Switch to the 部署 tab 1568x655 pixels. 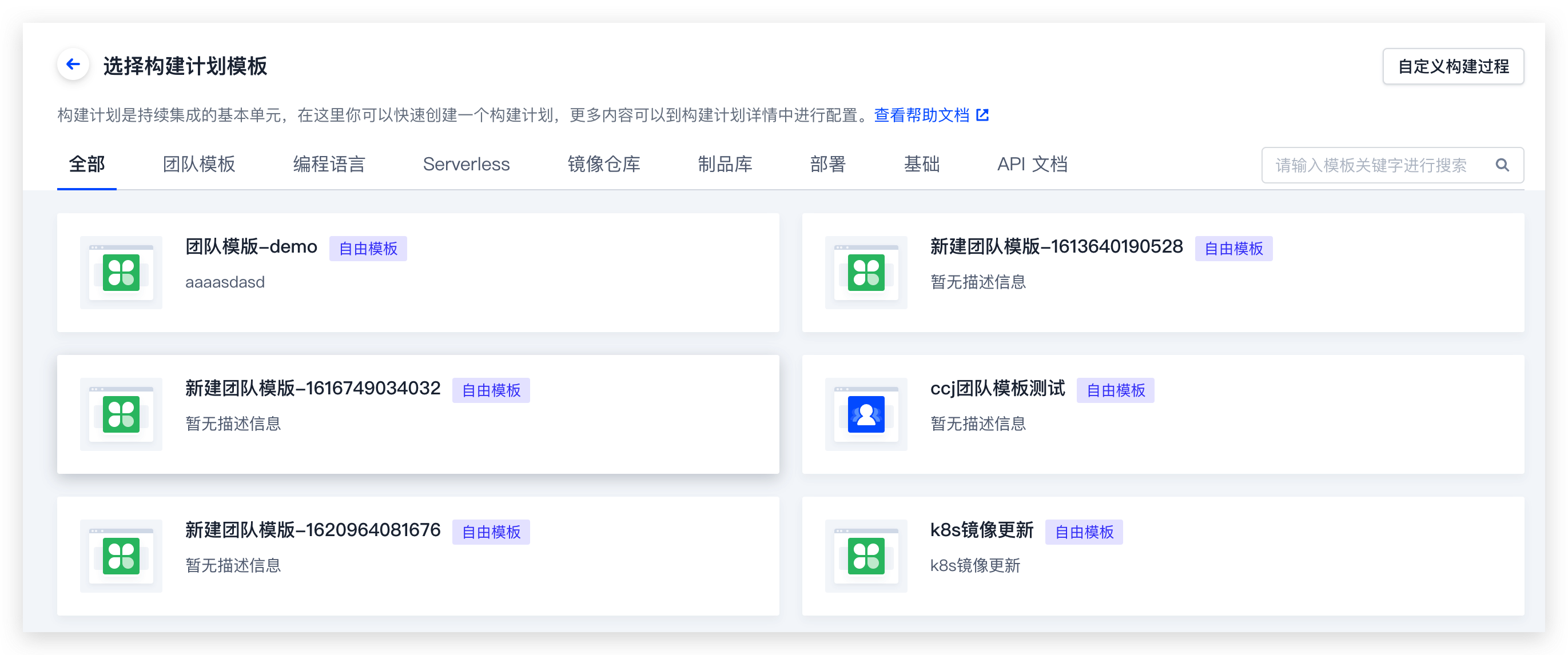click(x=828, y=164)
